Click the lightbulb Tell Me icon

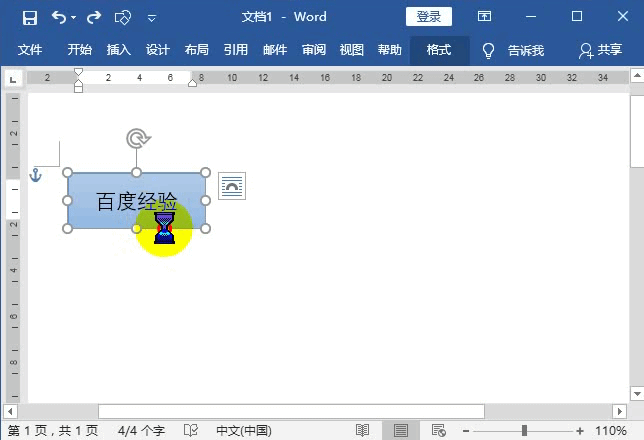488,51
